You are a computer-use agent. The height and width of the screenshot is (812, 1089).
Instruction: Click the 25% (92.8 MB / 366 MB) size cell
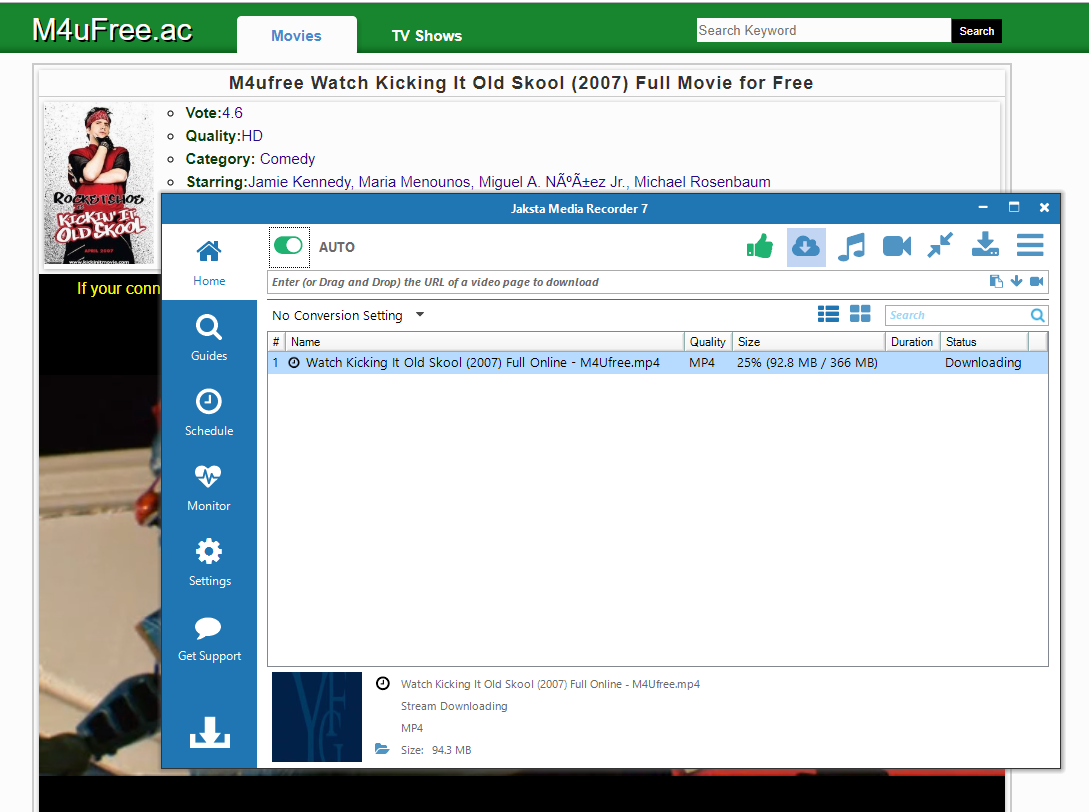tap(807, 363)
